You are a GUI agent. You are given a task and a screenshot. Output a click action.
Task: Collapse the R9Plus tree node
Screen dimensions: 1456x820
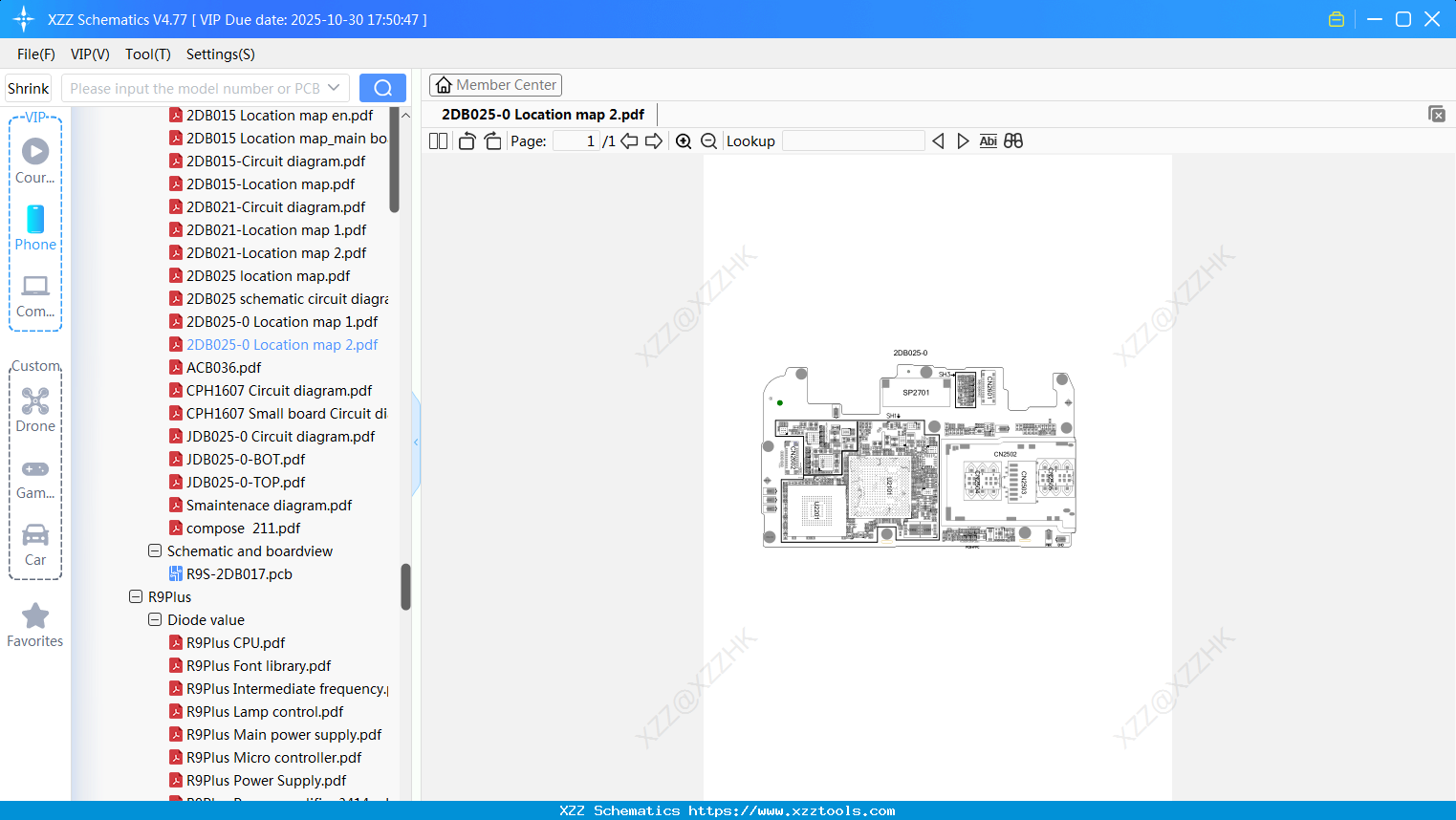click(135, 596)
